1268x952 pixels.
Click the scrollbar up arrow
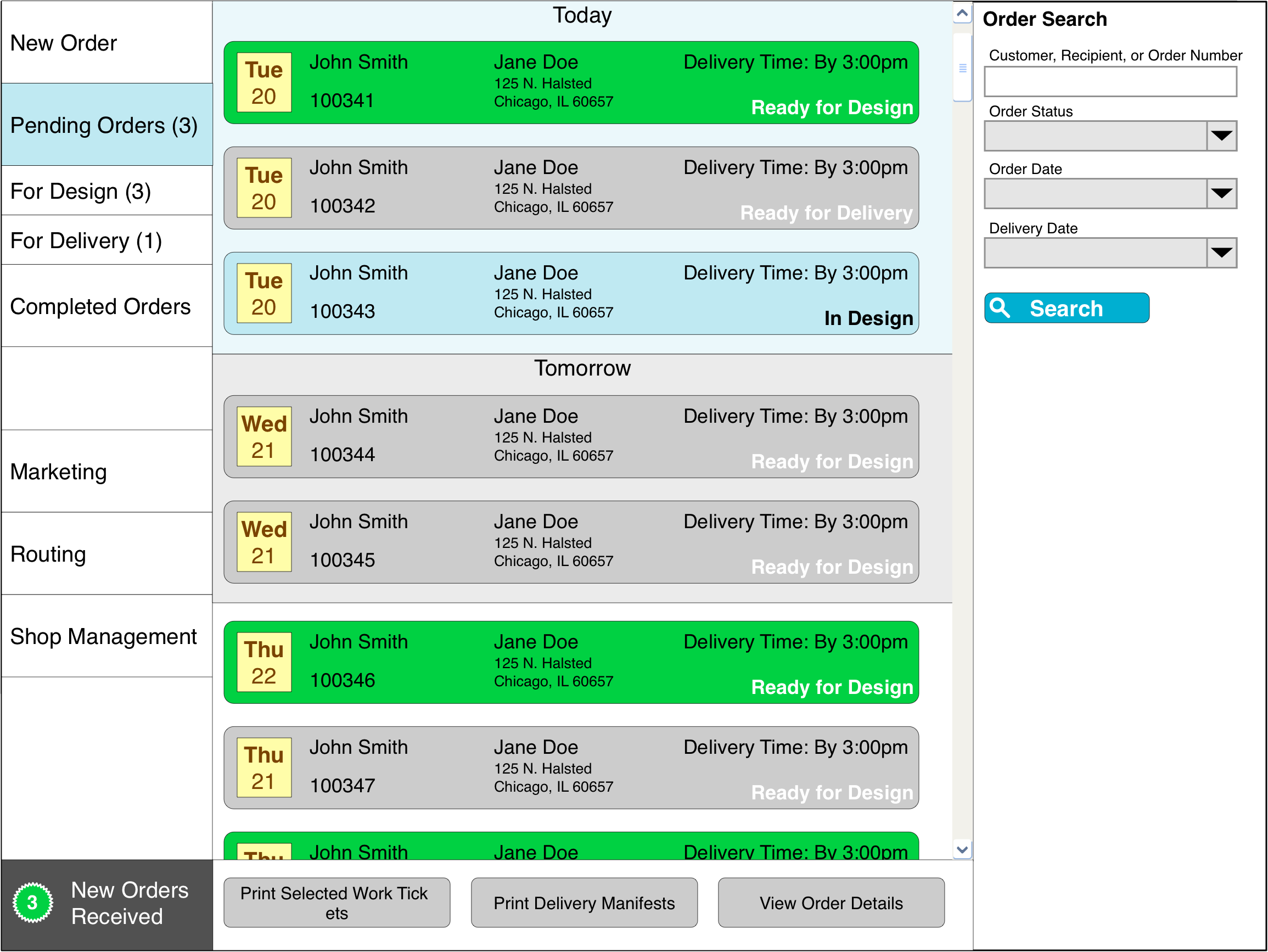coord(962,13)
